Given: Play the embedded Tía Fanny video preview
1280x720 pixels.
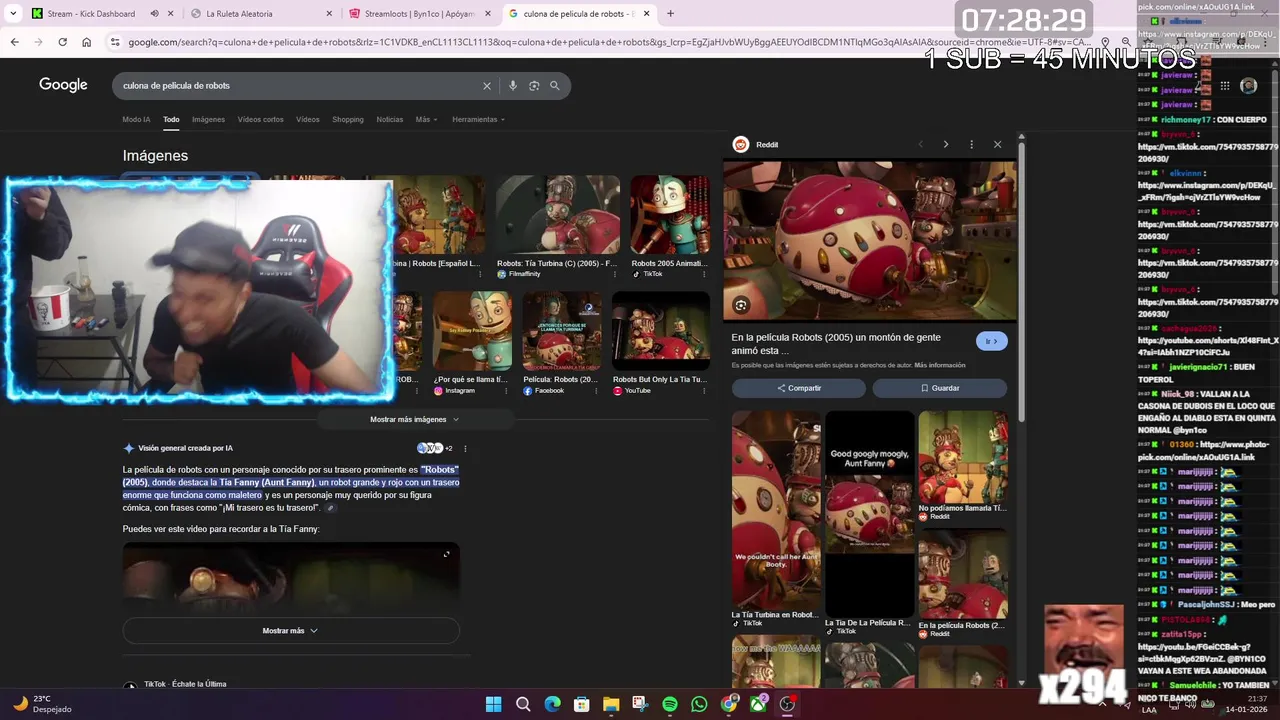Looking at the screenshot, I should click(291, 578).
